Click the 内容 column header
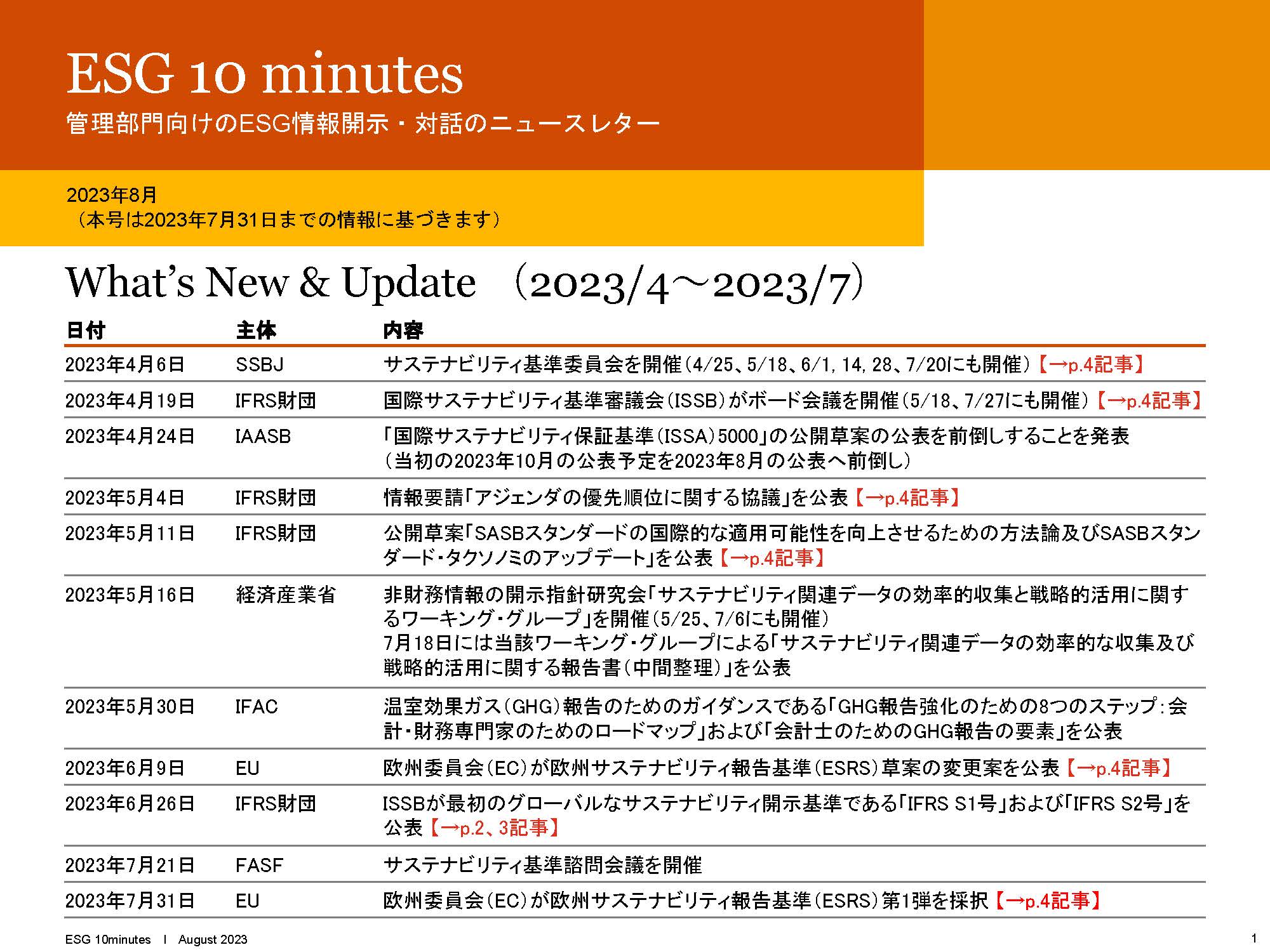The width and height of the screenshot is (1270, 952). (403, 330)
